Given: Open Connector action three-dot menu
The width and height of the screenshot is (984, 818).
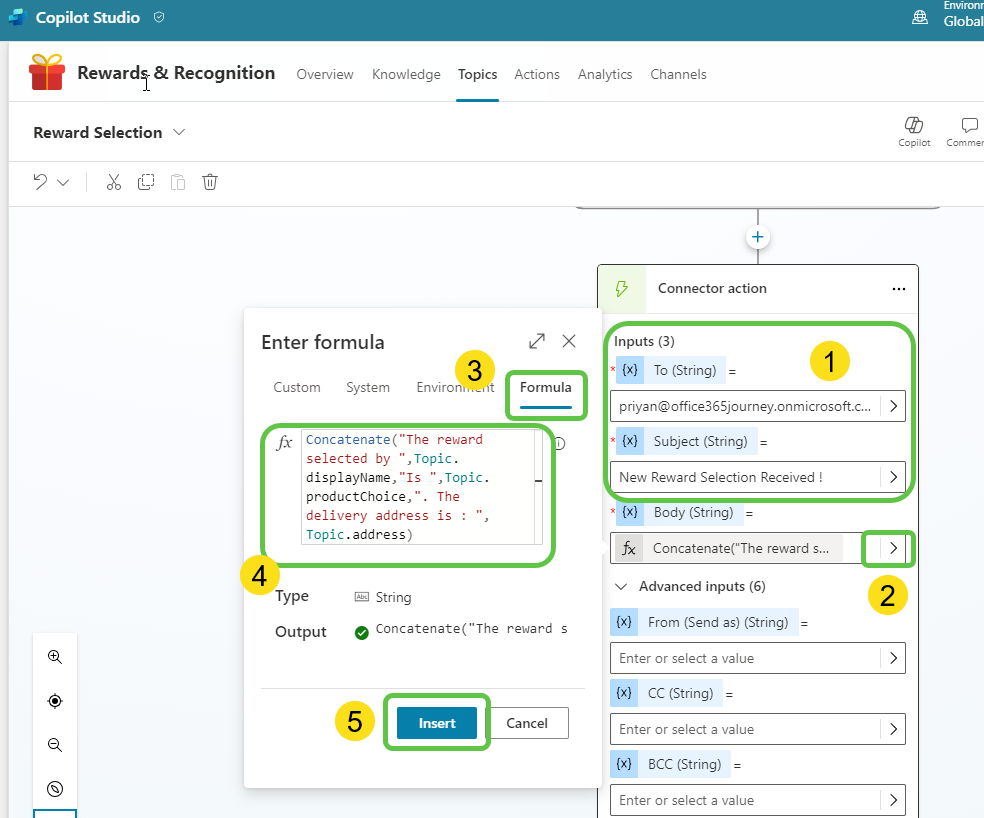Looking at the screenshot, I should 898,288.
